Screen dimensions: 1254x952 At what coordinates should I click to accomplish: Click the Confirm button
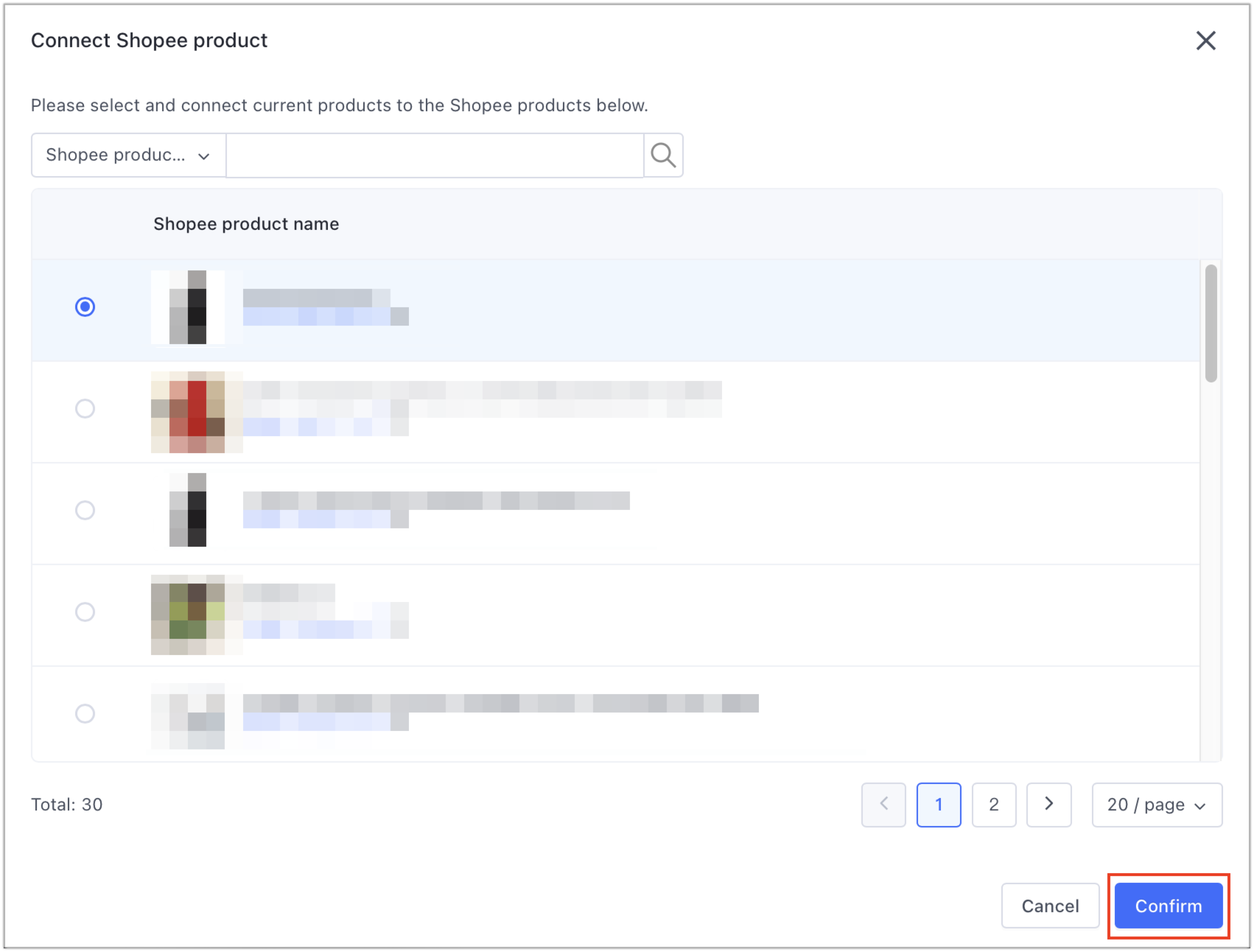tap(1169, 906)
